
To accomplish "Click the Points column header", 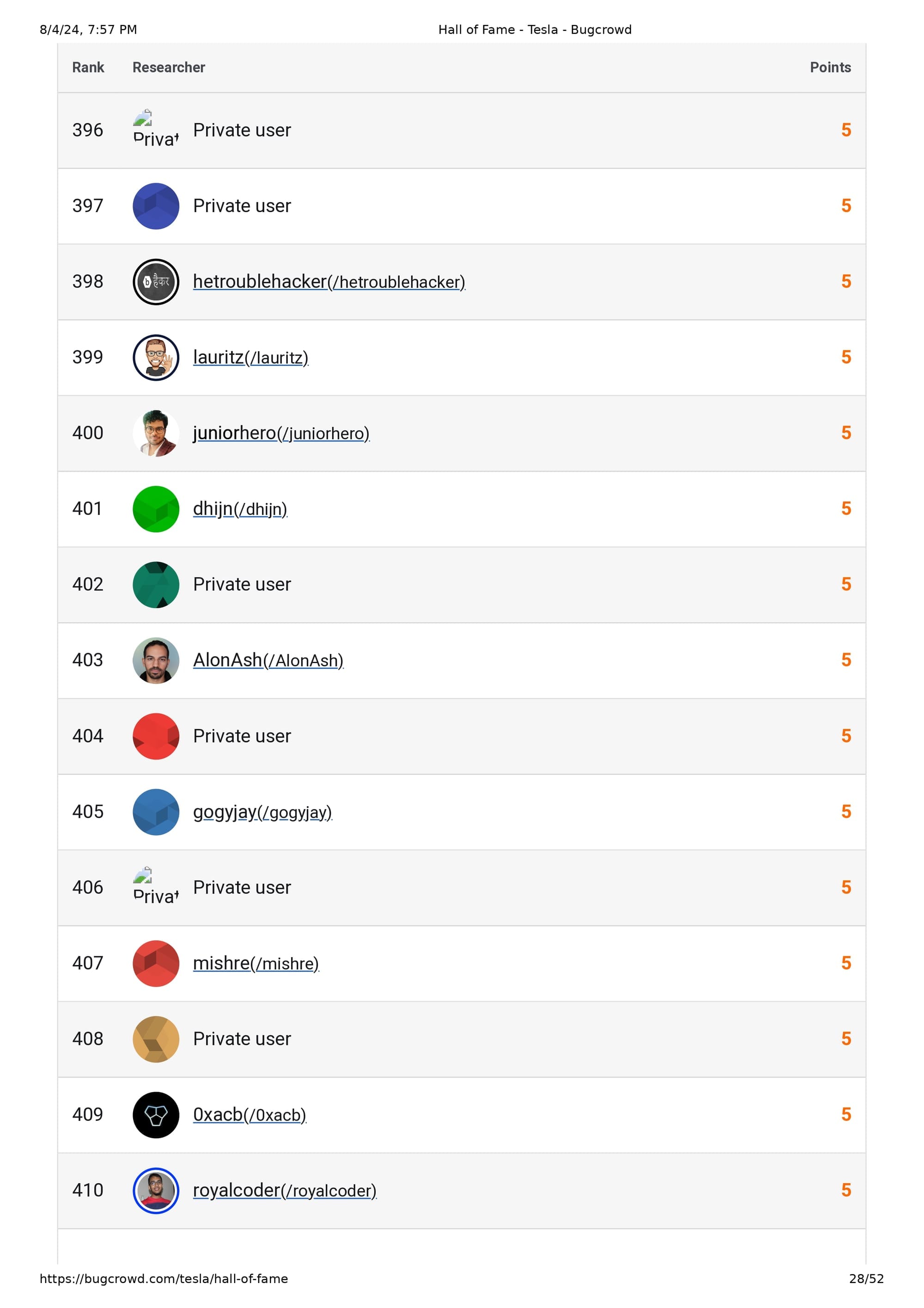I will coord(830,67).
